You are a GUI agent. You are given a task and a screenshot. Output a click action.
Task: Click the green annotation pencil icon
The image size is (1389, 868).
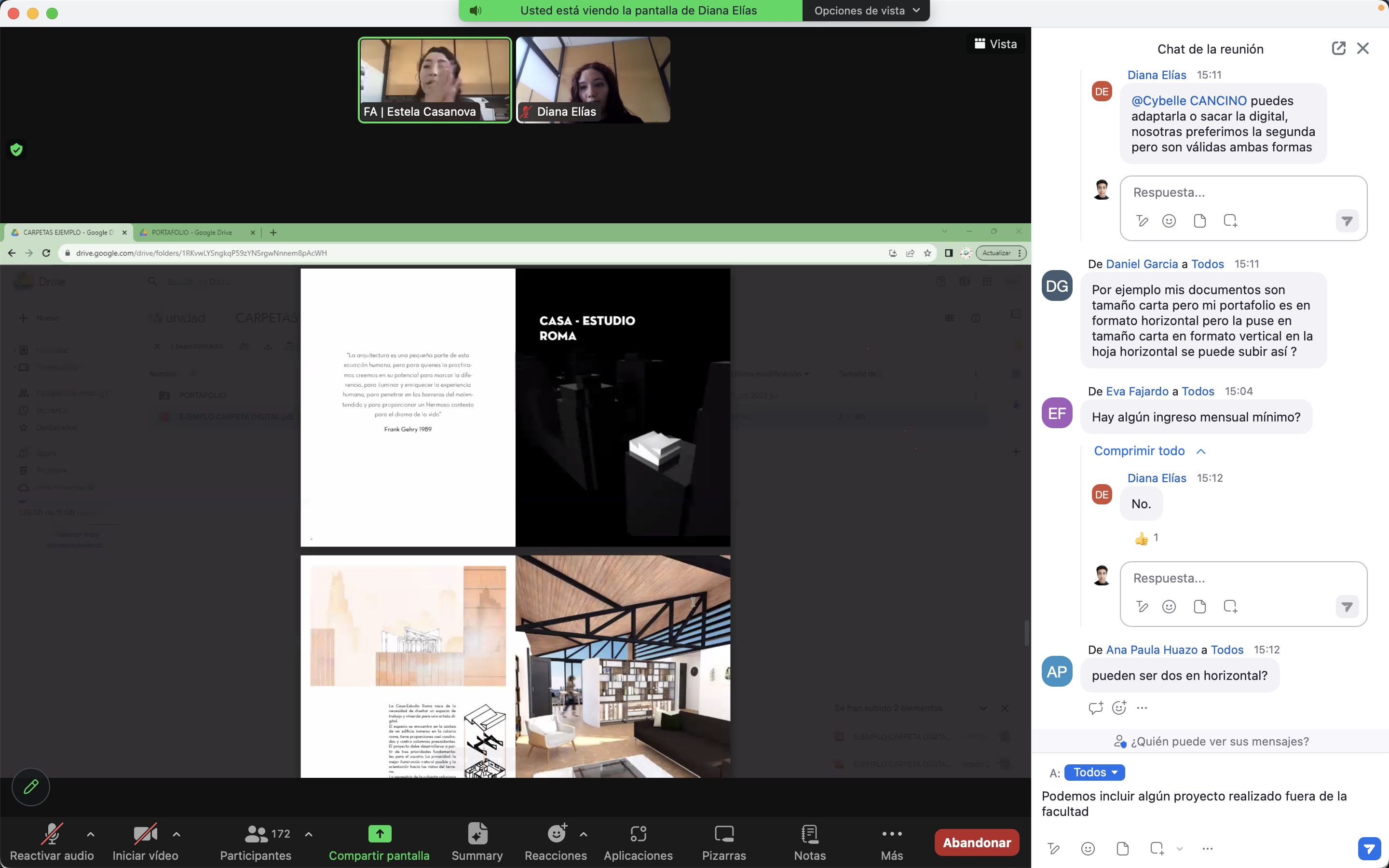pos(31,787)
